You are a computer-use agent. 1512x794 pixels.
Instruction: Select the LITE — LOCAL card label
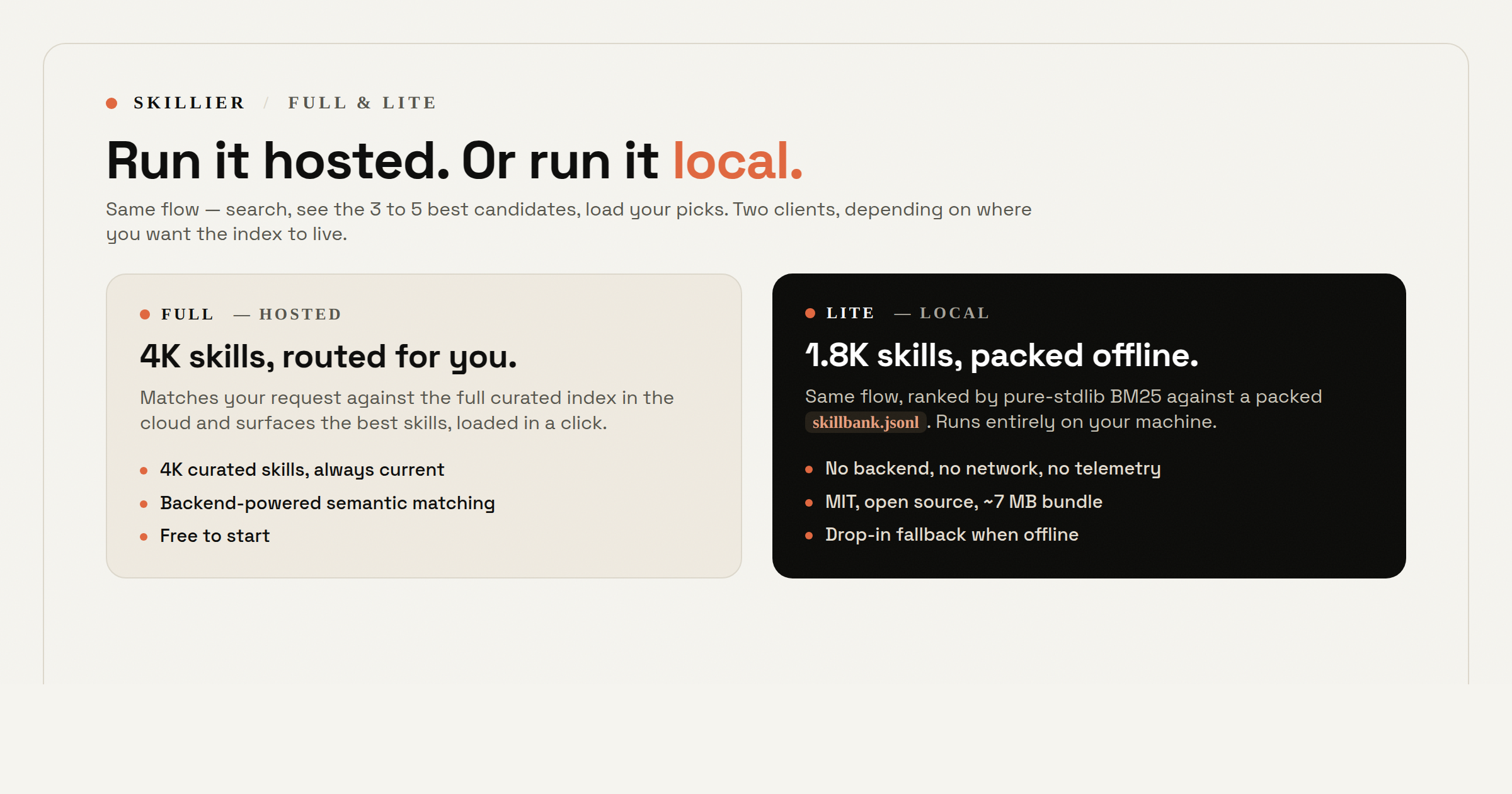tap(907, 313)
